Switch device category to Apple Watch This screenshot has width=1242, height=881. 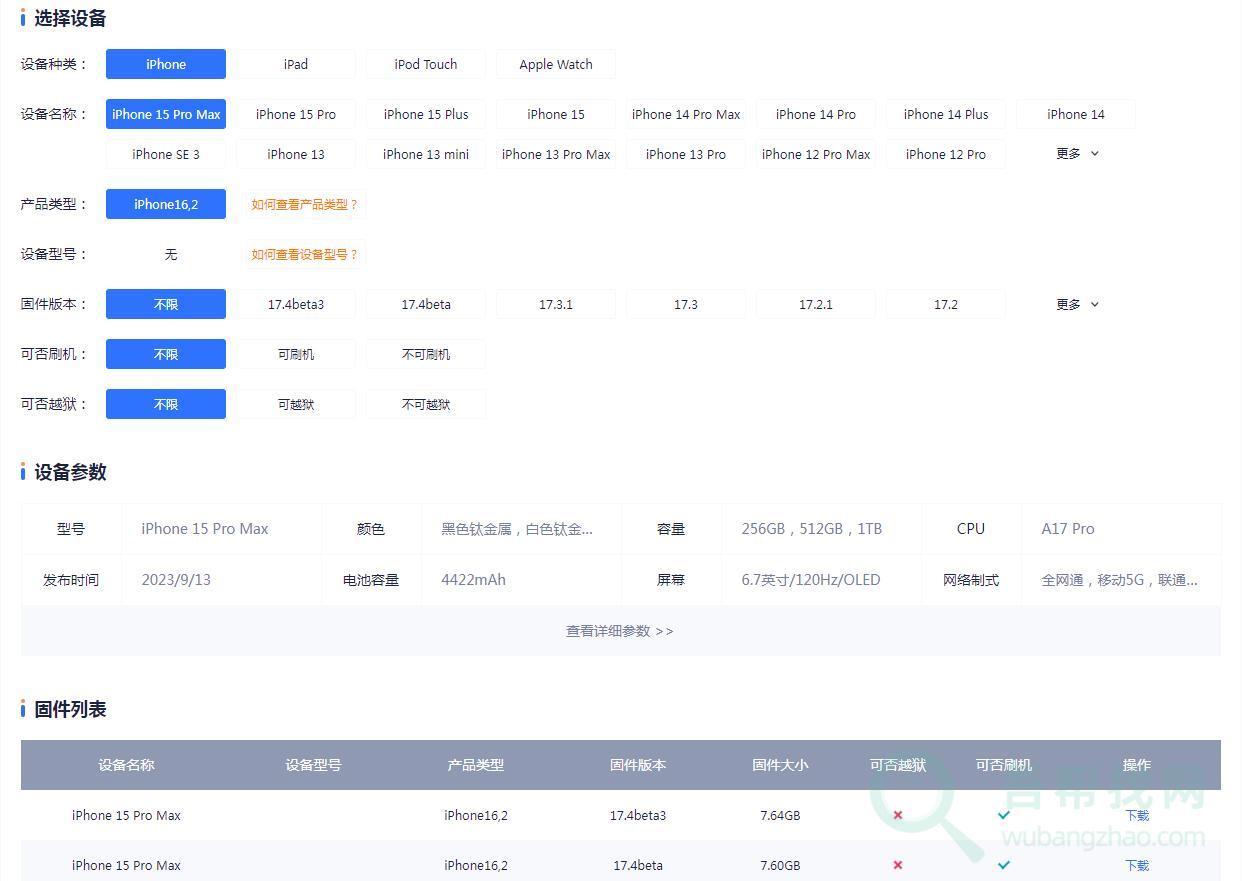[556, 64]
